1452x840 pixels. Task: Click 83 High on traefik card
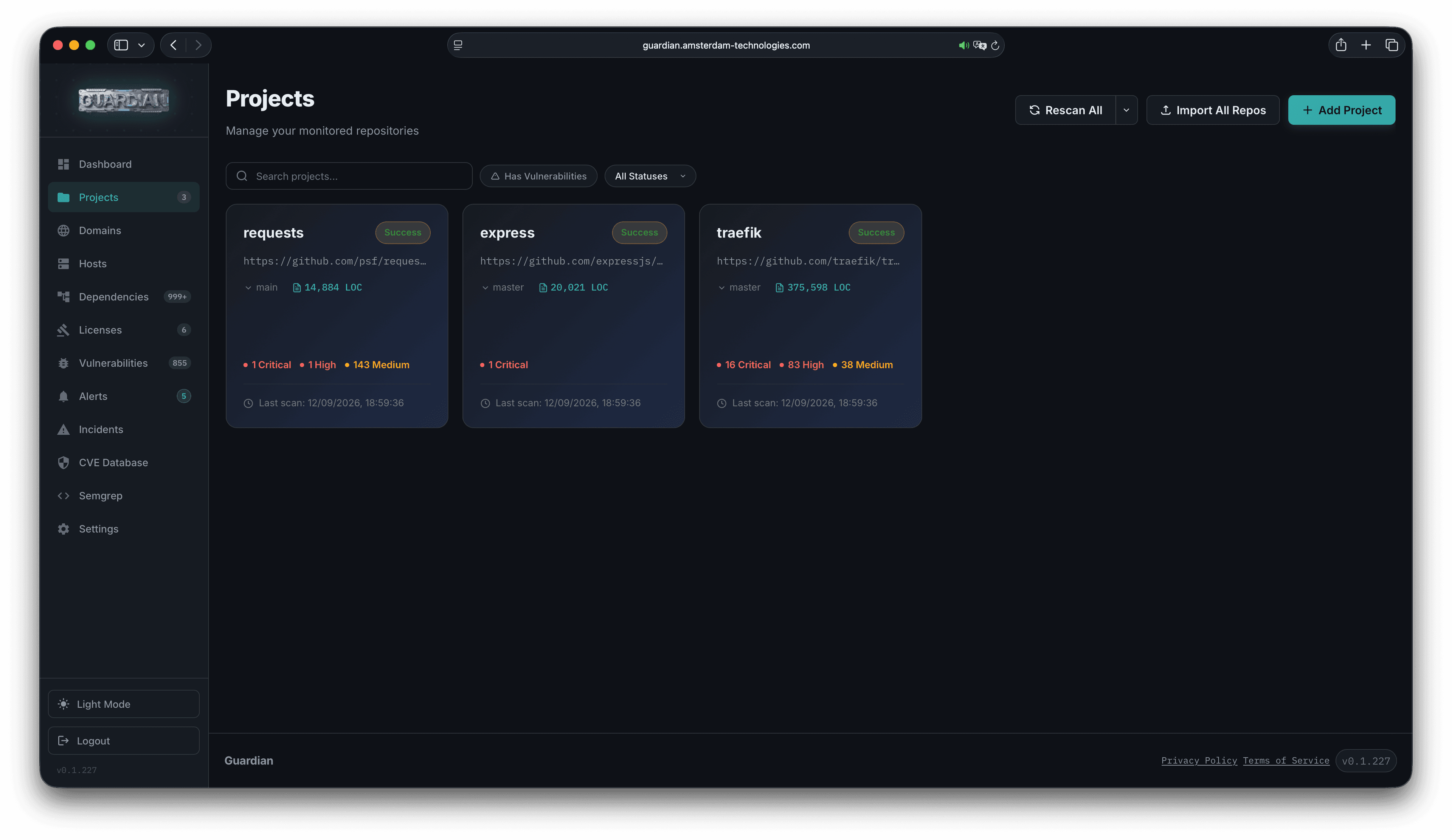802,365
